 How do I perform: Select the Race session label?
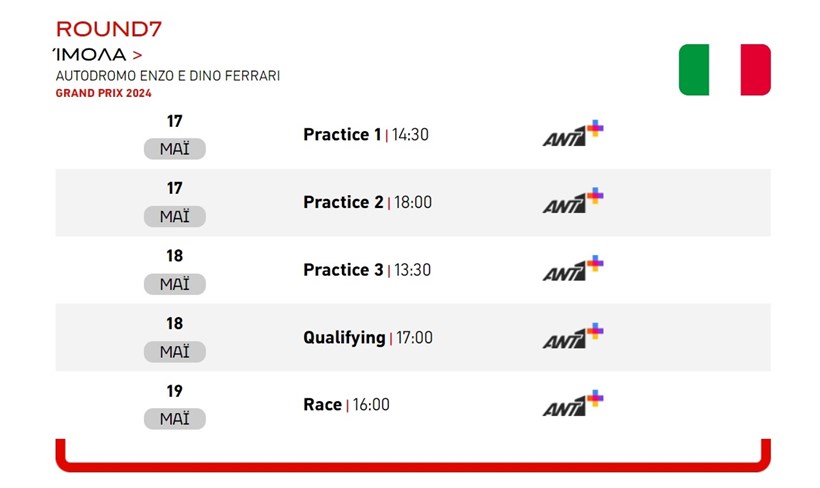point(322,405)
